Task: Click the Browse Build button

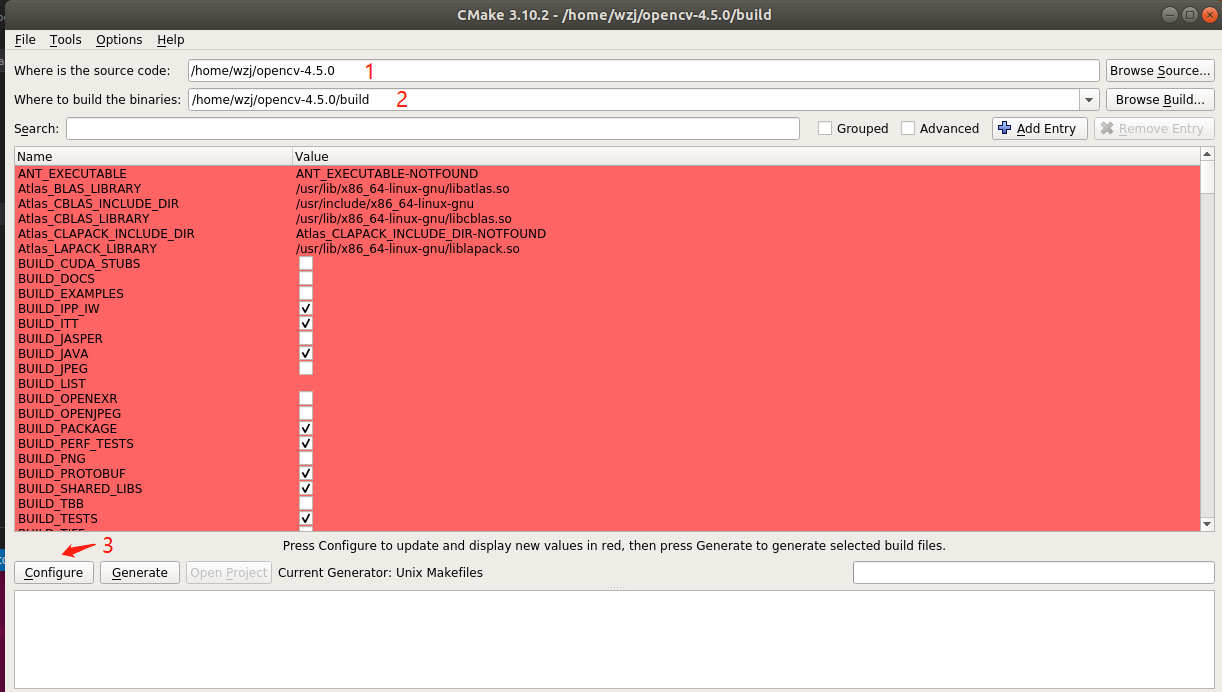Action: [x=1160, y=100]
